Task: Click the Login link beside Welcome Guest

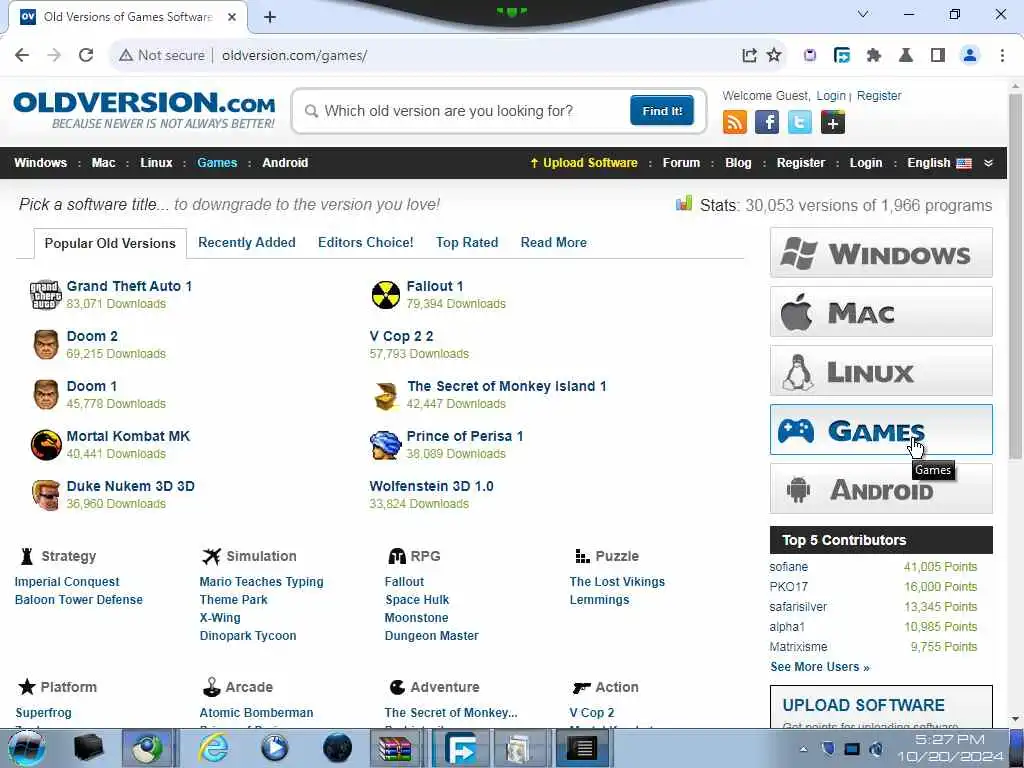Action: tap(831, 95)
